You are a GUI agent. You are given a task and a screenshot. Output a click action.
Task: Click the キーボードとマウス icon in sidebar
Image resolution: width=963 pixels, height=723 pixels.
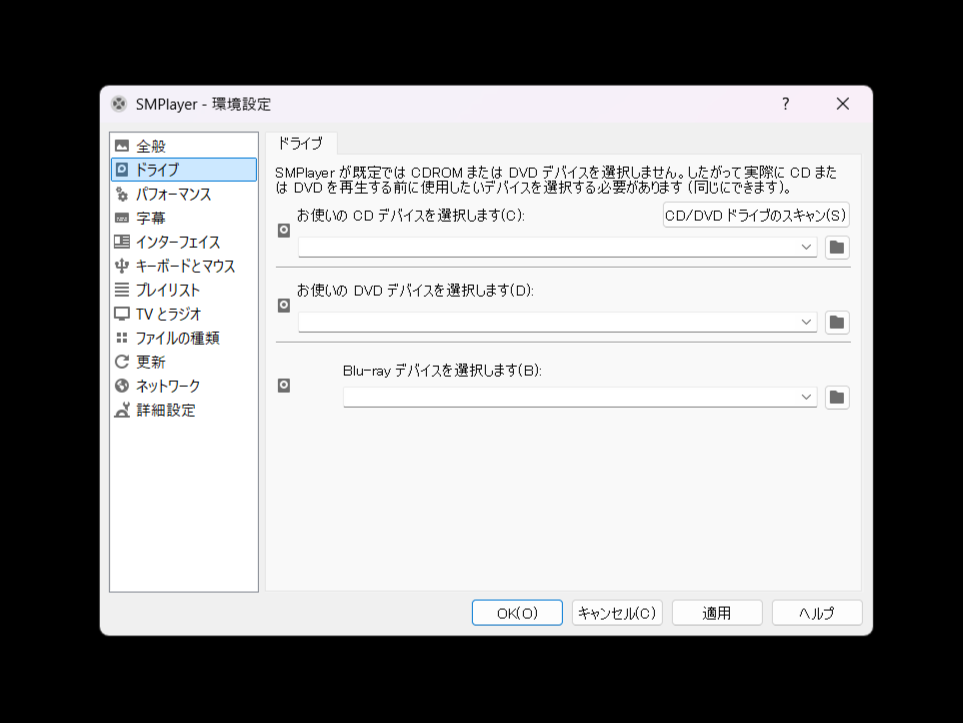[122, 266]
